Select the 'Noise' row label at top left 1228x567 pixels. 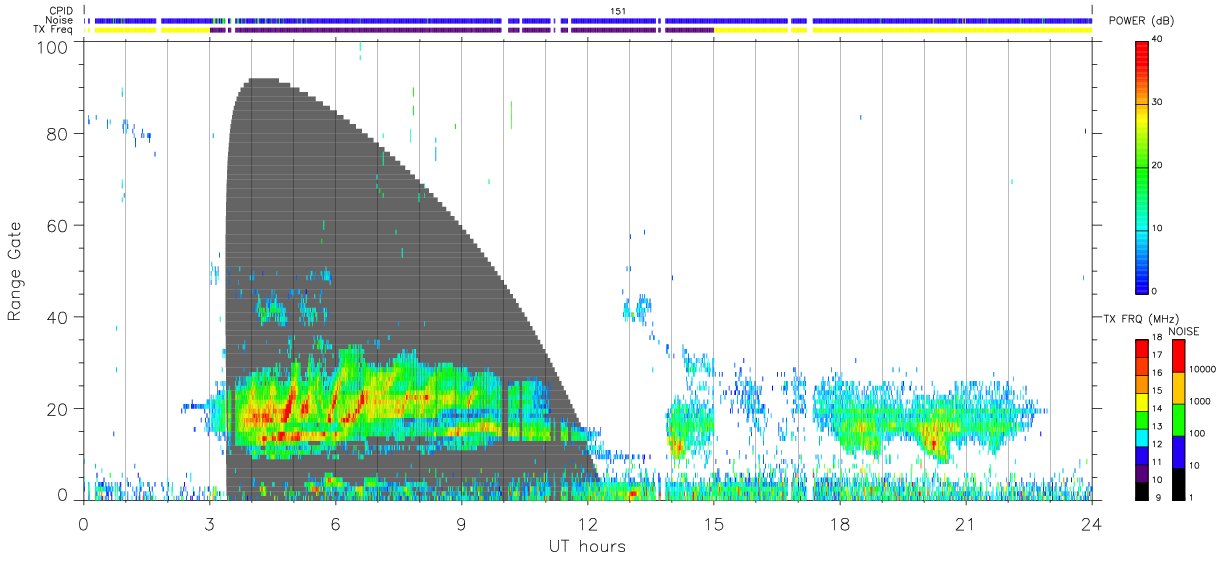(x=60, y=20)
